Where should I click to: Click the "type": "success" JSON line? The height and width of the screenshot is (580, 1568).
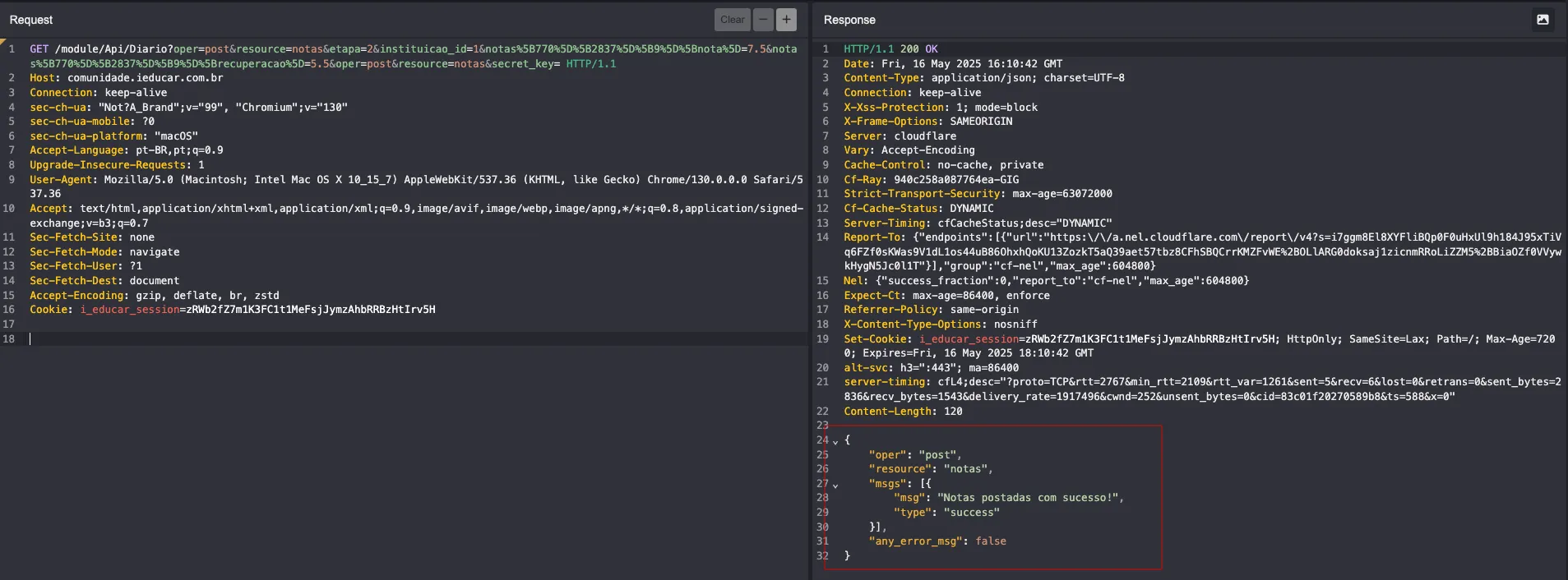[x=947, y=513]
